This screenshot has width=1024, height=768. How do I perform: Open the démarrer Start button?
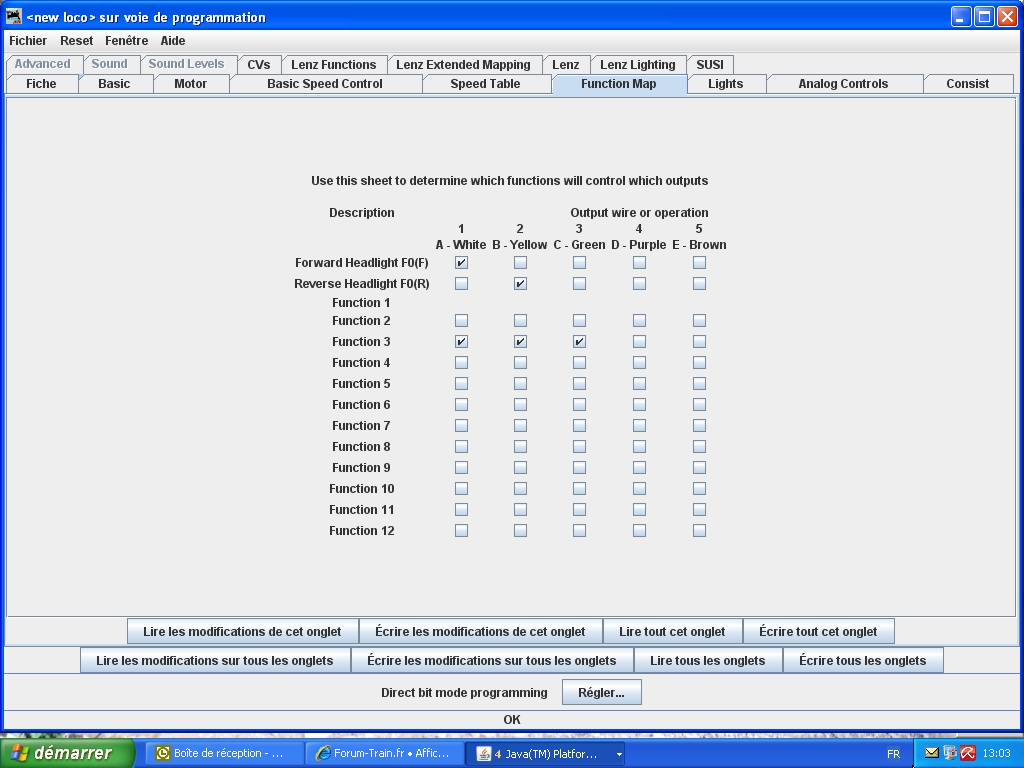[67, 753]
